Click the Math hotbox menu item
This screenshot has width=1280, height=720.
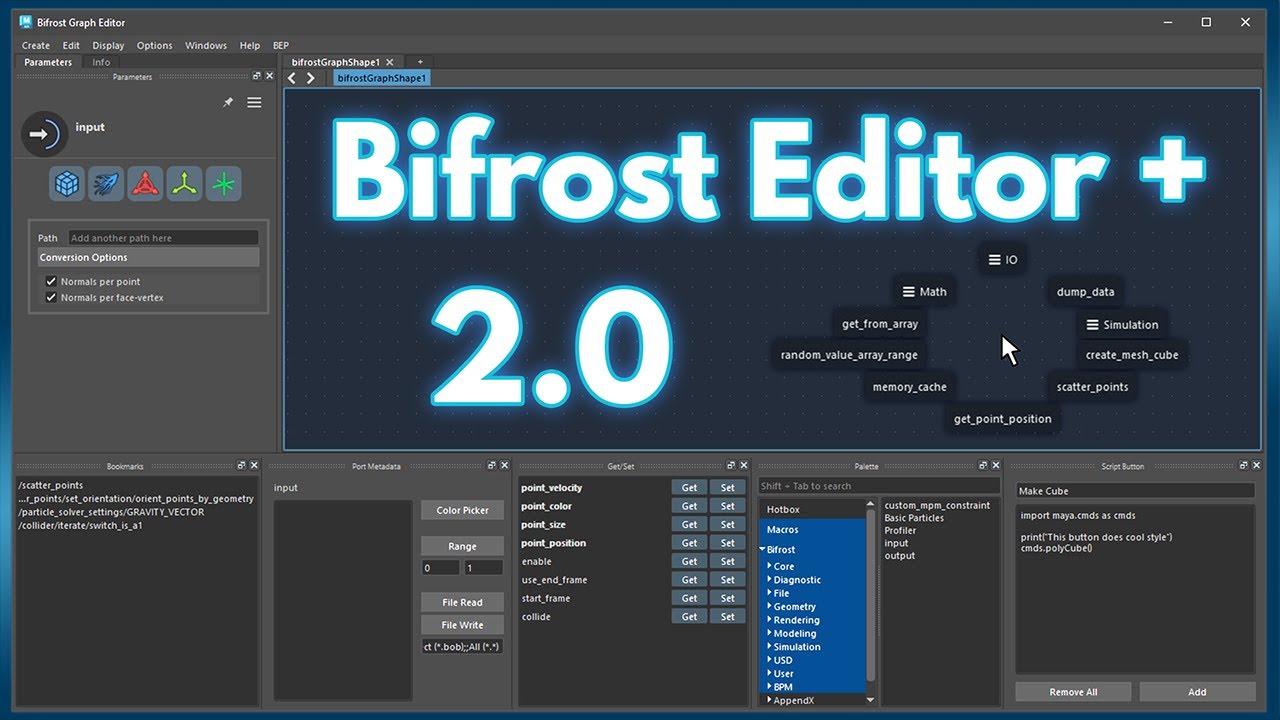coord(924,292)
